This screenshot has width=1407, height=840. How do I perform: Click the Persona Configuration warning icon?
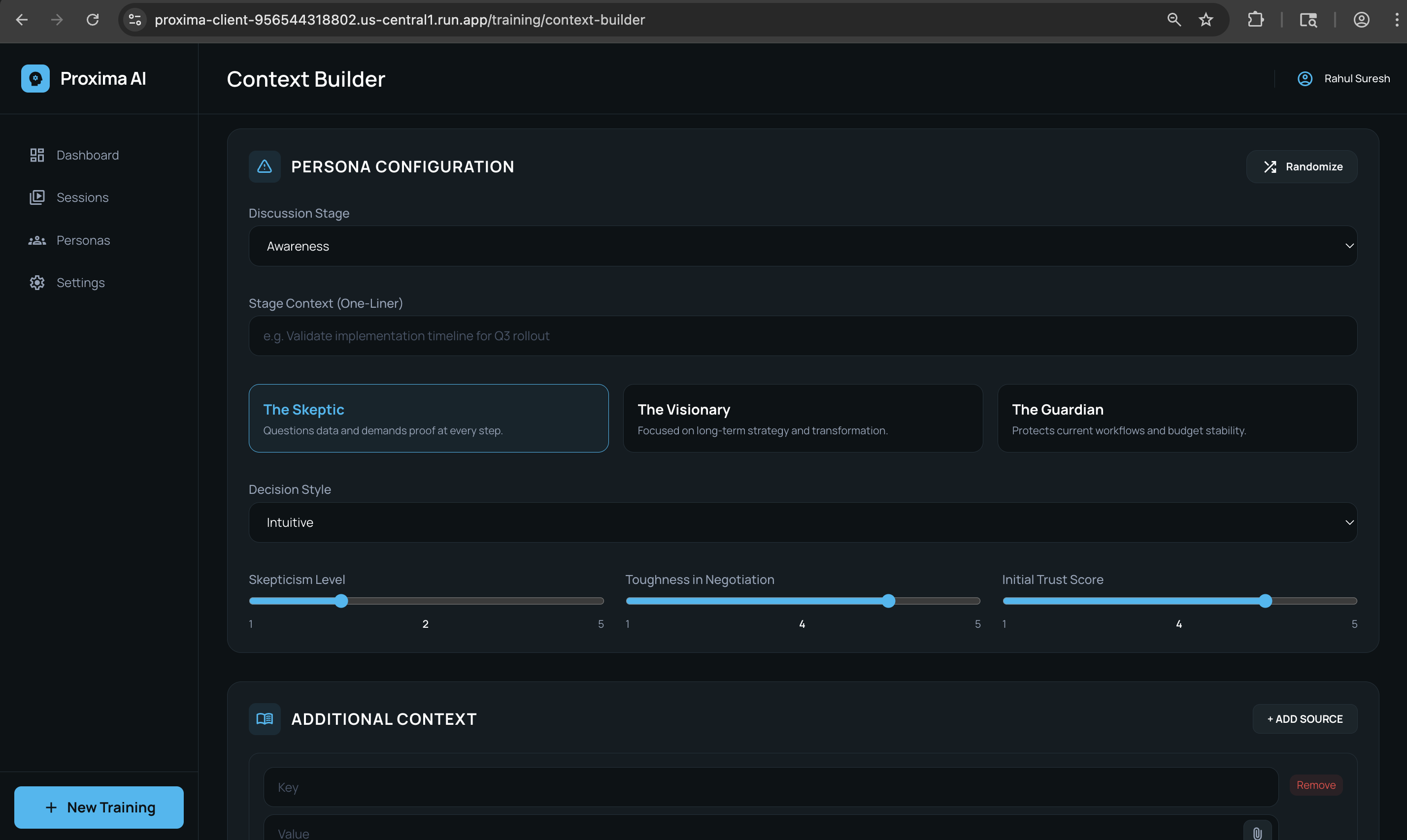264,166
